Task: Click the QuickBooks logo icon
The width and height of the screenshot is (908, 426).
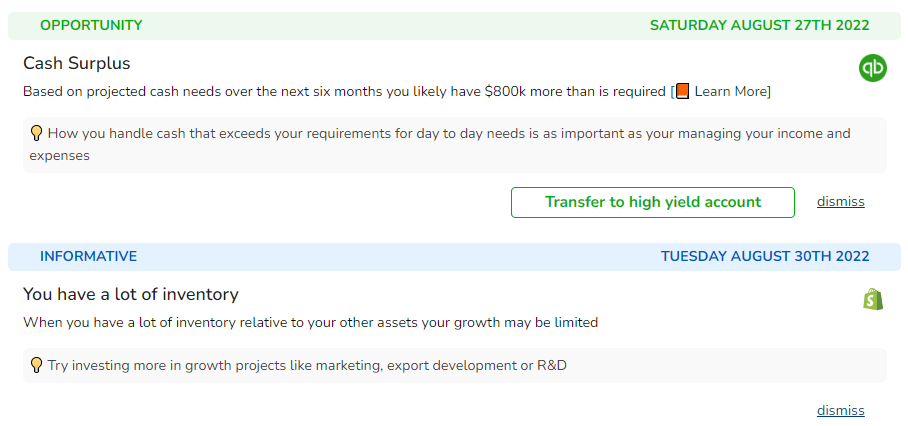Action: [873, 68]
